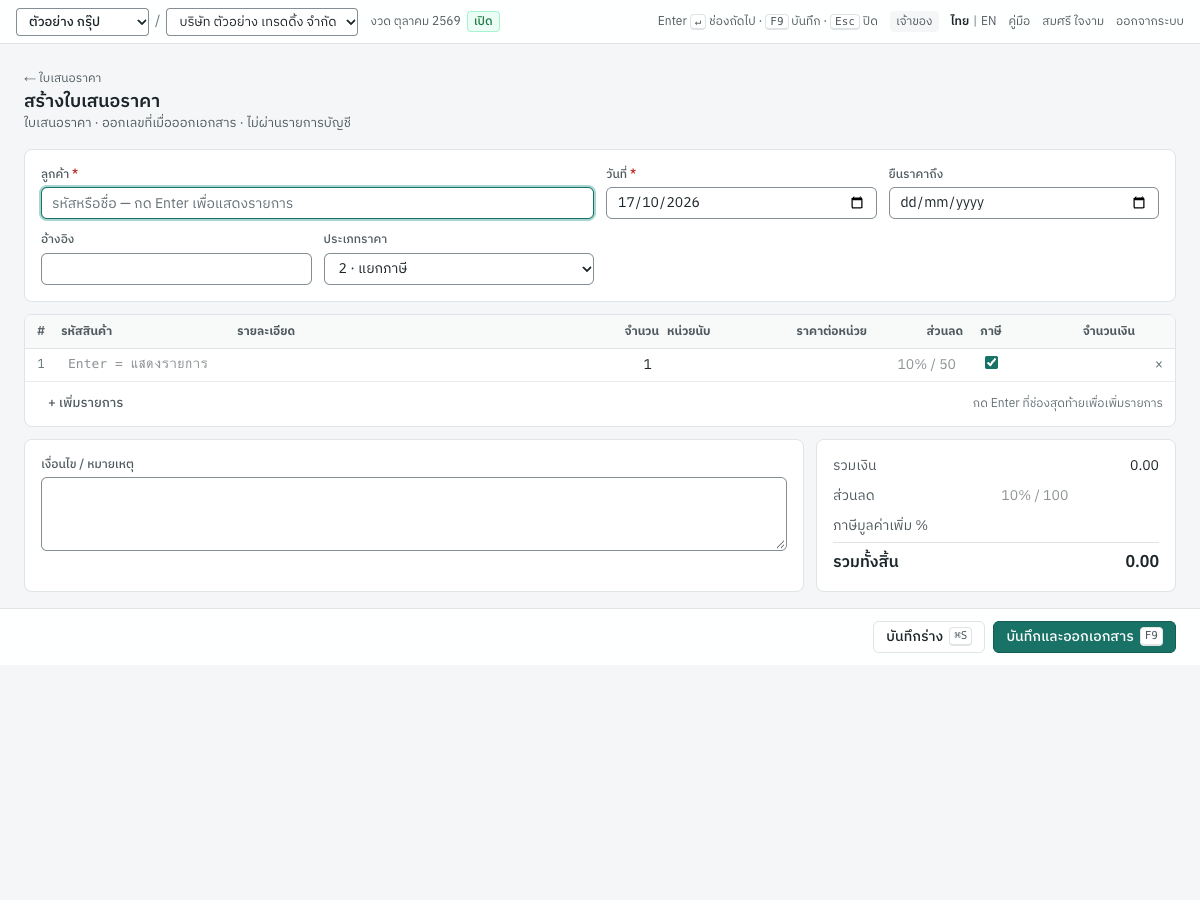Click the เปิด period status badge
The height and width of the screenshot is (900, 1200).
tap(483, 21)
